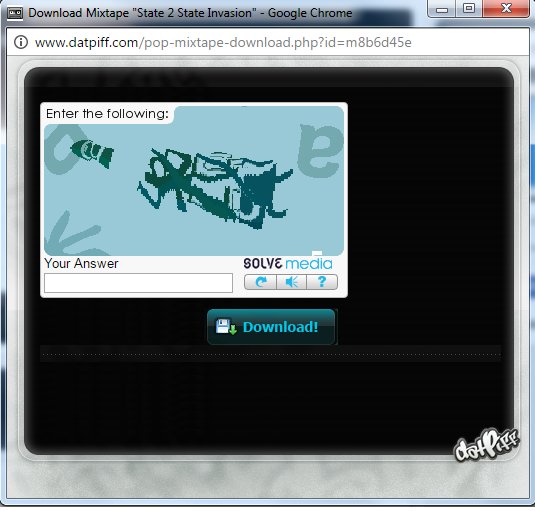This screenshot has height=511, width=535.
Task: Maximize the Chrome popup window
Action: pyautogui.click(x=469, y=9)
